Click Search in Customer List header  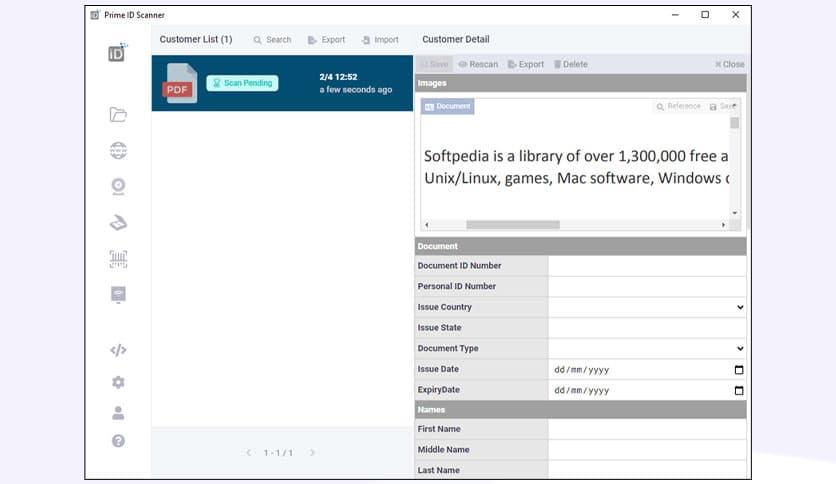click(x=272, y=40)
